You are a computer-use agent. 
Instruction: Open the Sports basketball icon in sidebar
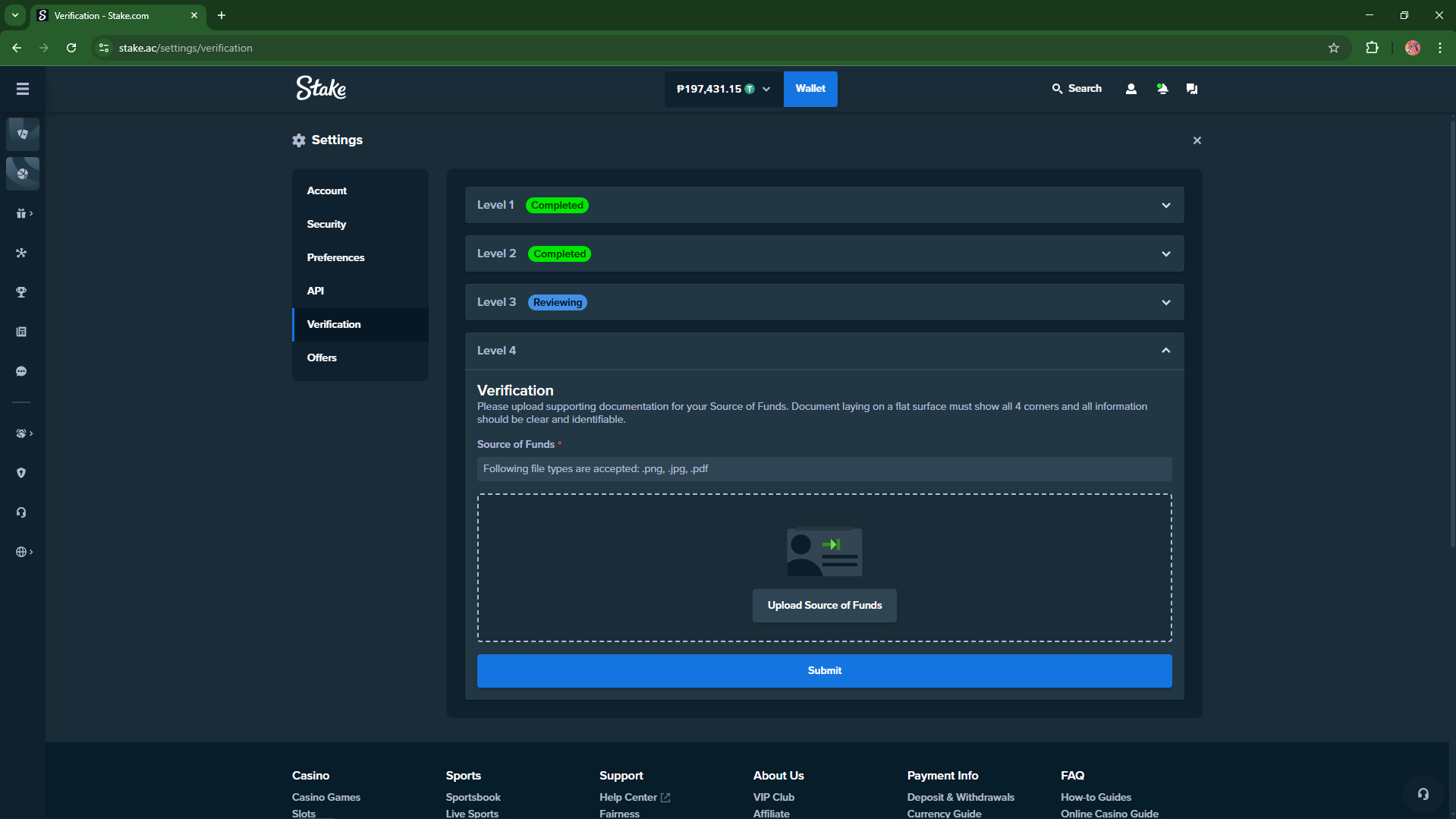(x=23, y=174)
